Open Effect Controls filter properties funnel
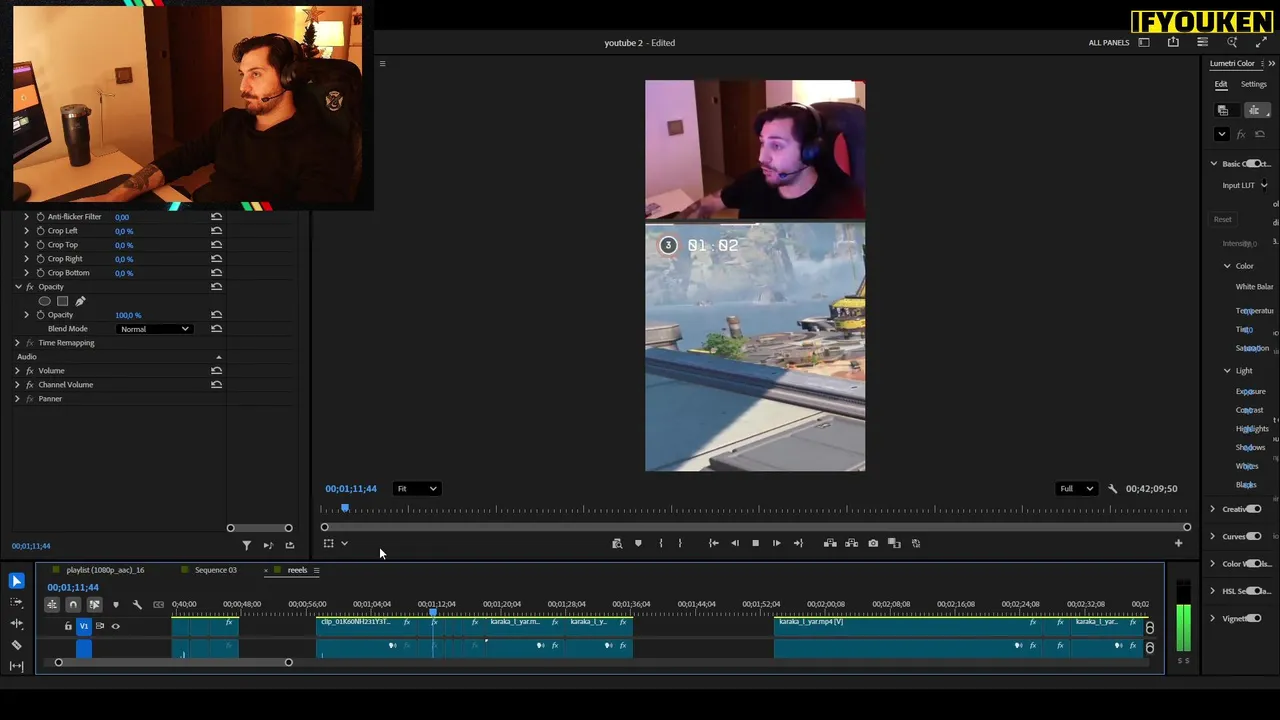Image resolution: width=1280 pixels, height=720 pixels. pos(246,546)
